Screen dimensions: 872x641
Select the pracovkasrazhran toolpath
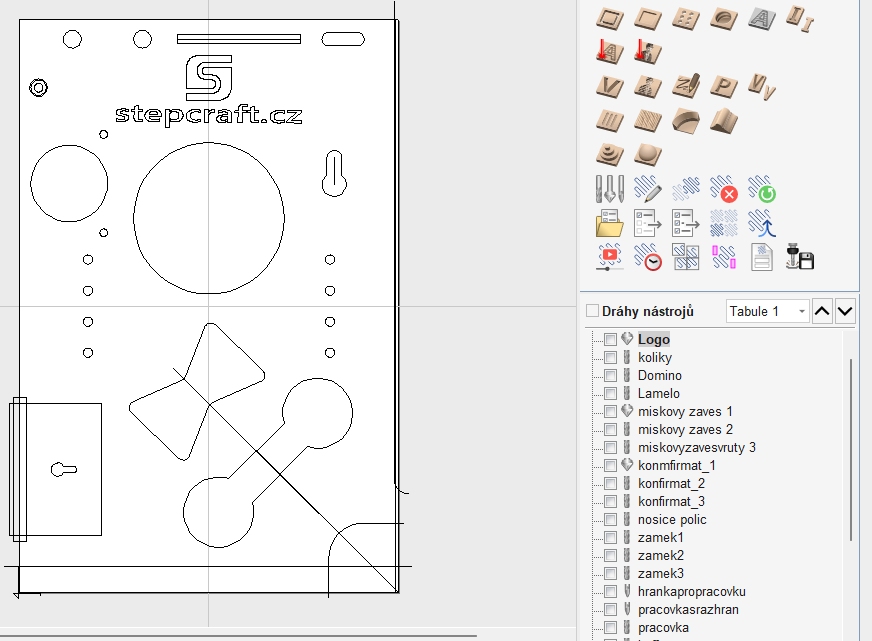point(688,609)
